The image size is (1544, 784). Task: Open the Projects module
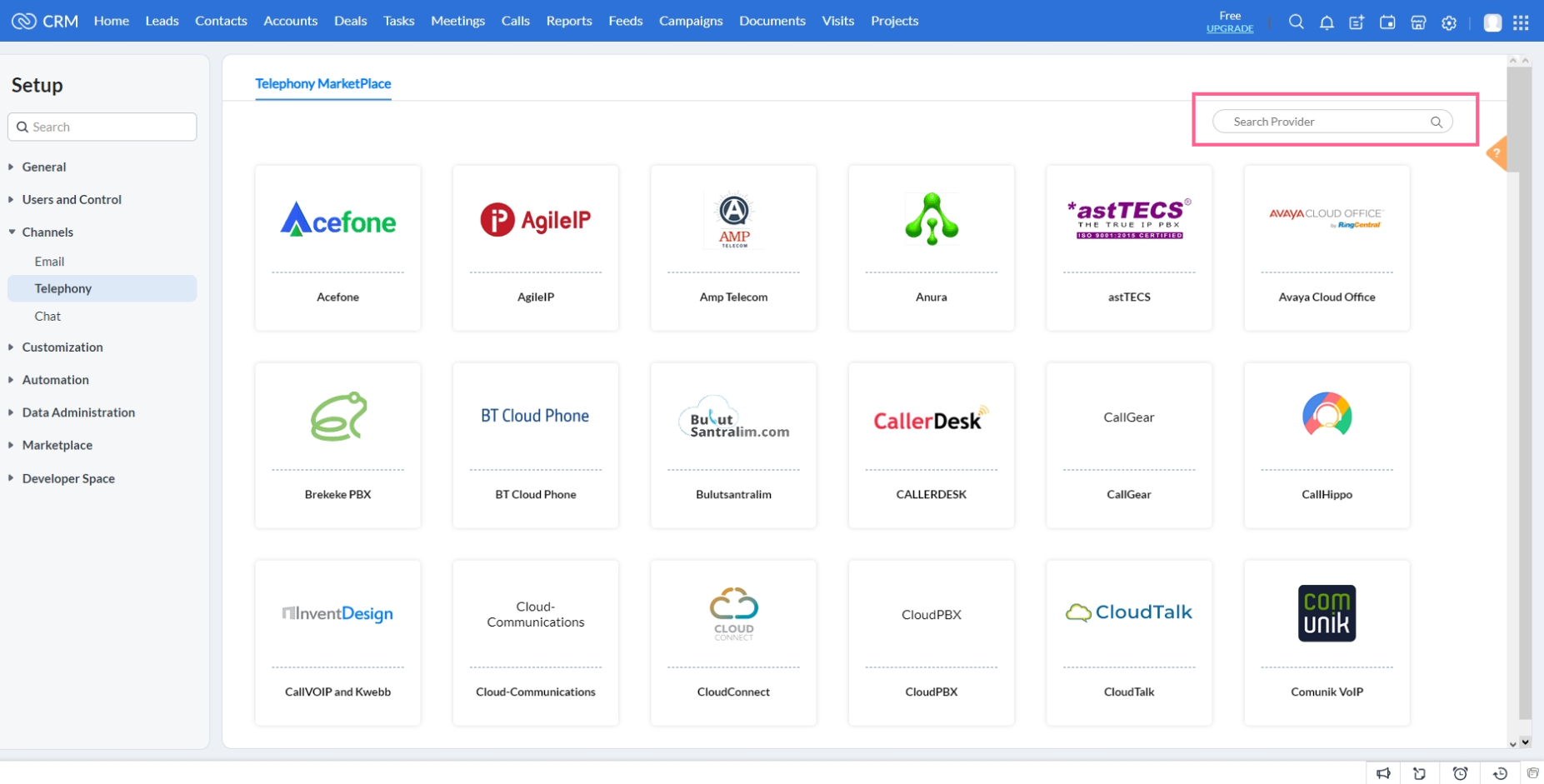coord(895,21)
